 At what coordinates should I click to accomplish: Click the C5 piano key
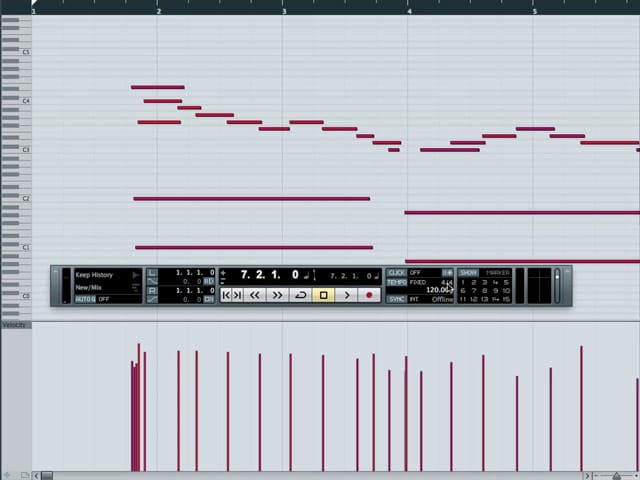pos(16,52)
